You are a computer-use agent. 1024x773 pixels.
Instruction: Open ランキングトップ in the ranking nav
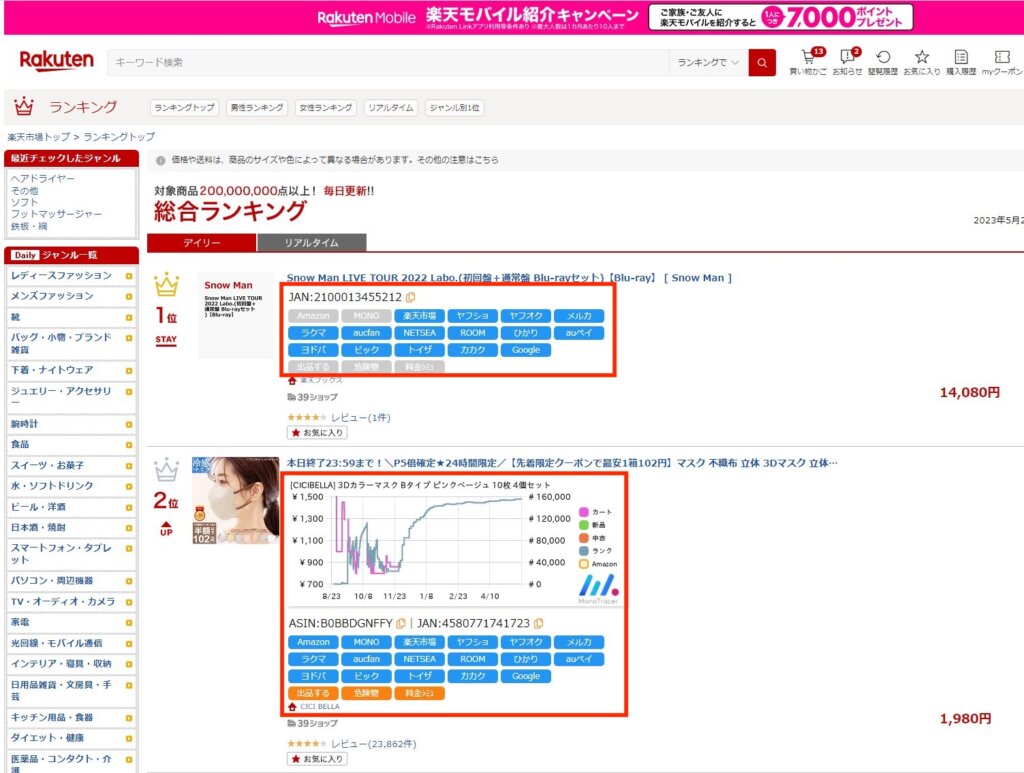point(185,108)
